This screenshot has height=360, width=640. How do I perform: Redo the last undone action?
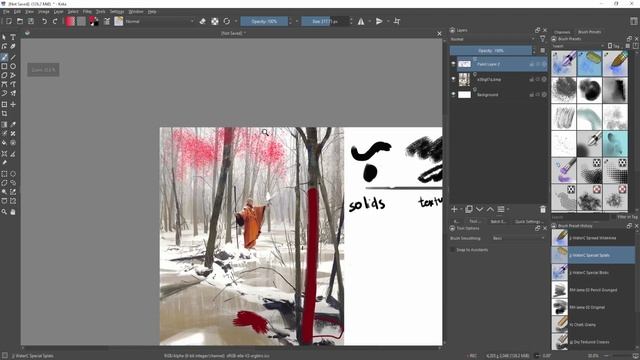point(55,21)
